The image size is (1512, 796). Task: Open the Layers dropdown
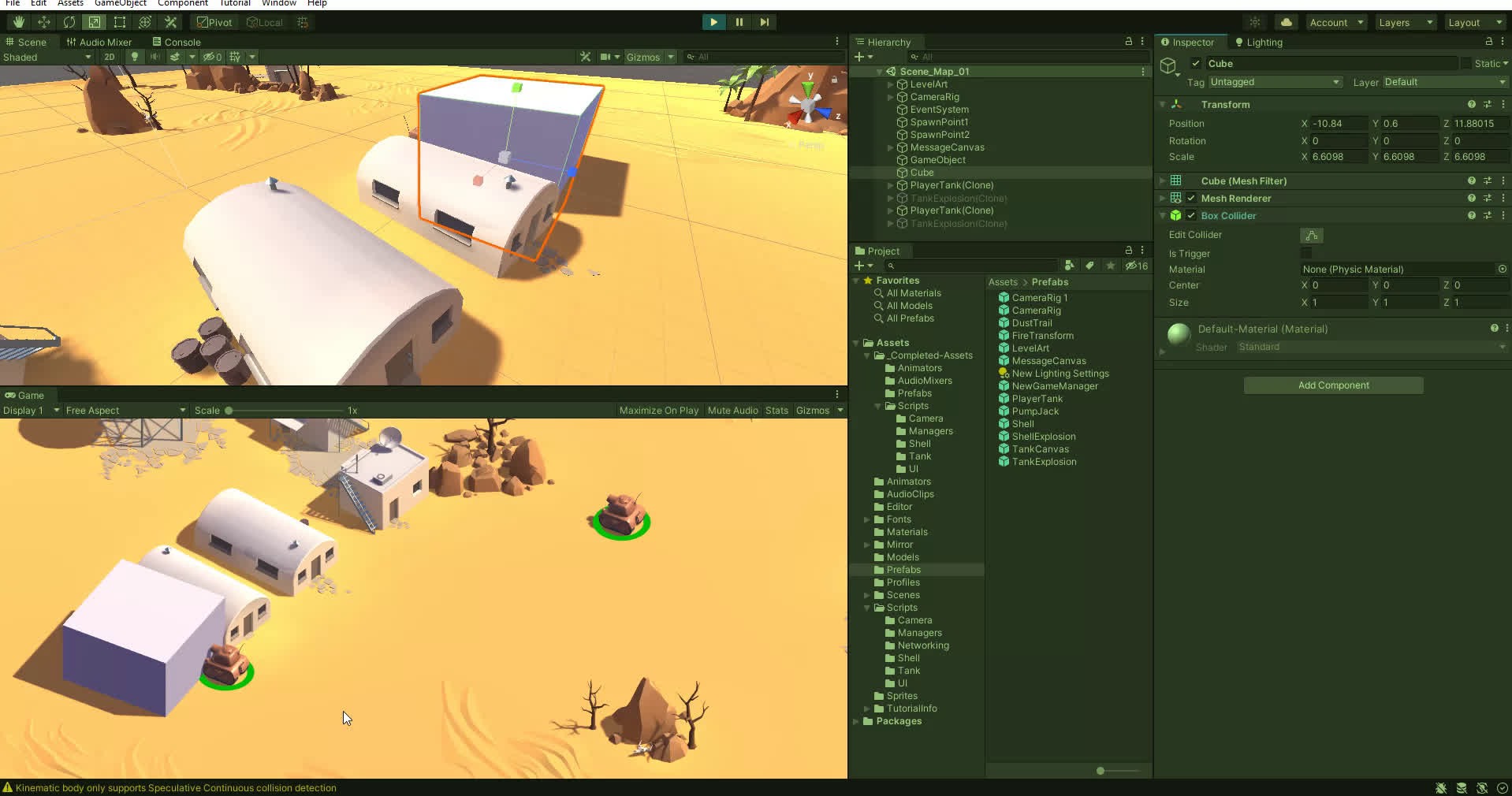[x=1405, y=22]
